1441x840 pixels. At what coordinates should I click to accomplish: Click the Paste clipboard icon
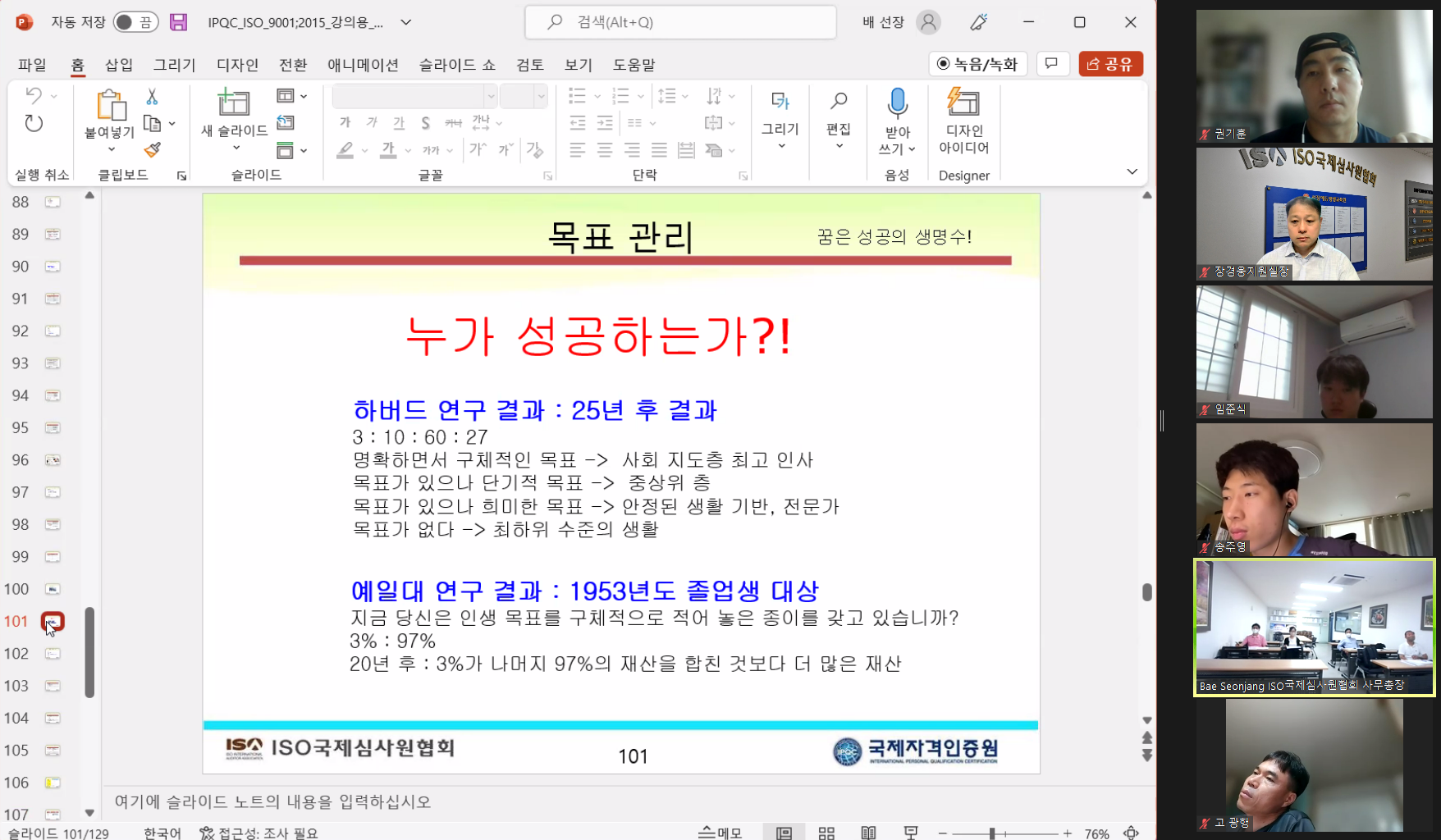coord(110,105)
